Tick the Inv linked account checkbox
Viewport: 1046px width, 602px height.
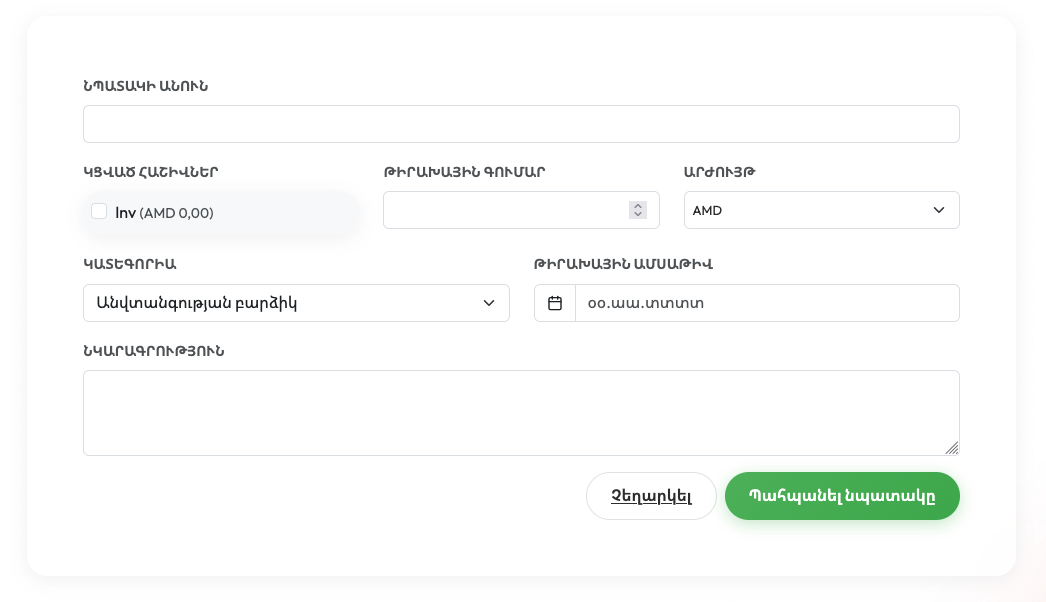tap(99, 211)
